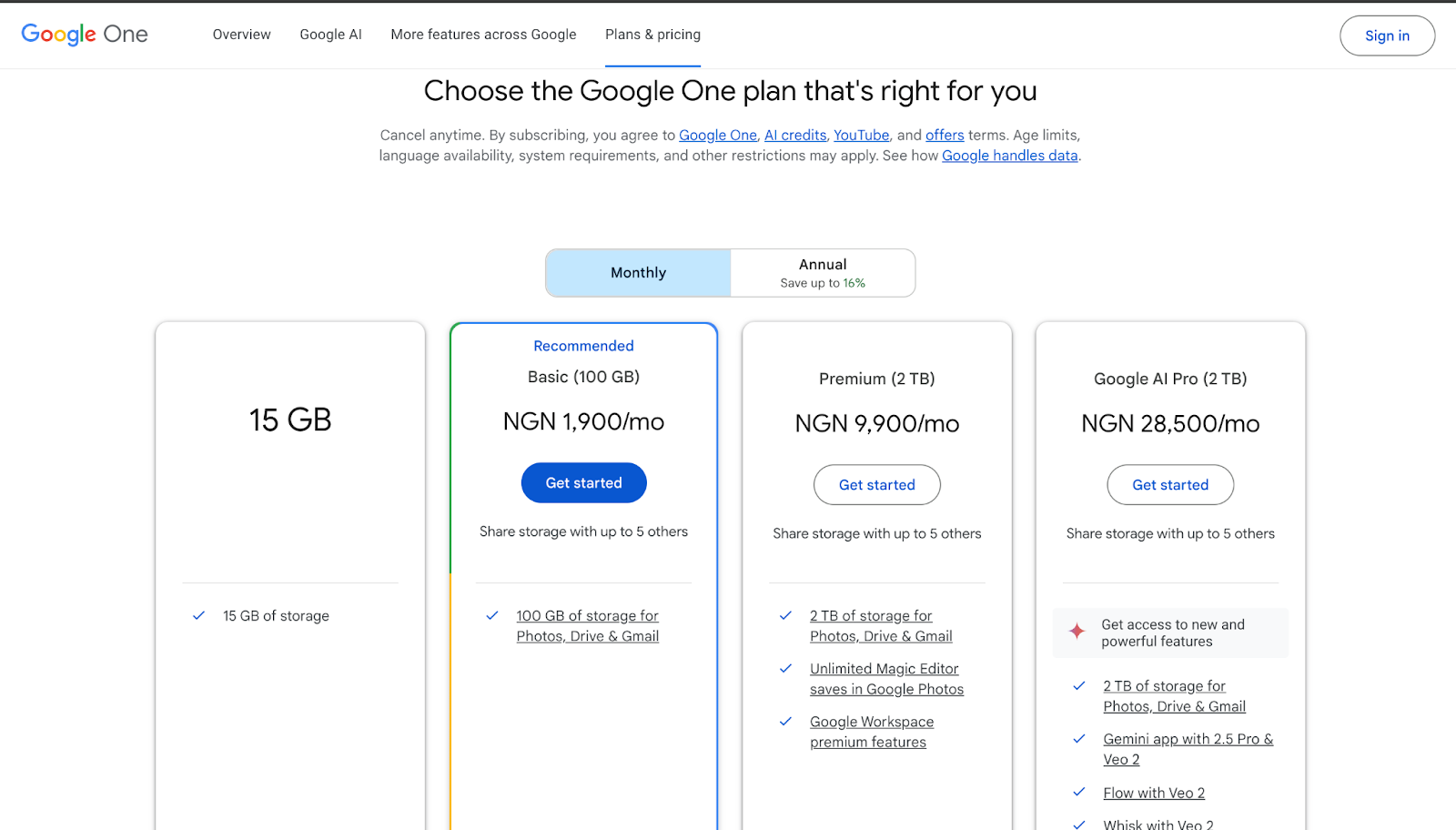Select the Monthly billing option

click(638, 272)
